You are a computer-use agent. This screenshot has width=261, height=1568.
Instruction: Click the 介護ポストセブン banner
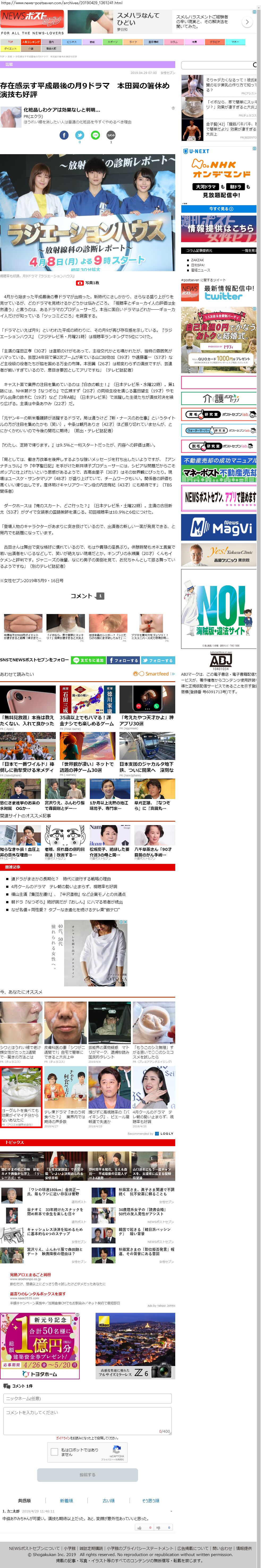click(x=219, y=399)
